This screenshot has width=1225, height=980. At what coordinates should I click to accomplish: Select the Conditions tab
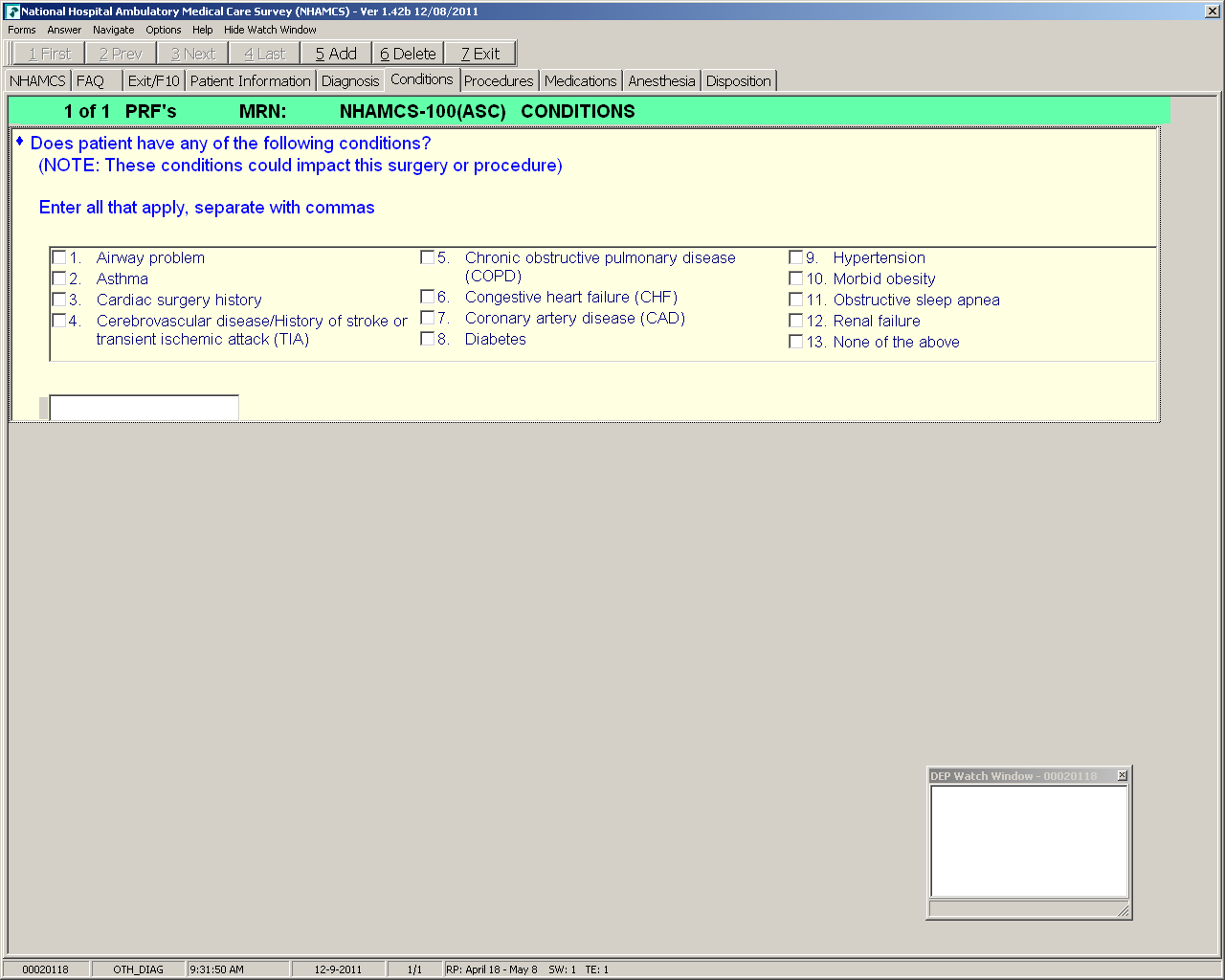[x=422, y=79]
